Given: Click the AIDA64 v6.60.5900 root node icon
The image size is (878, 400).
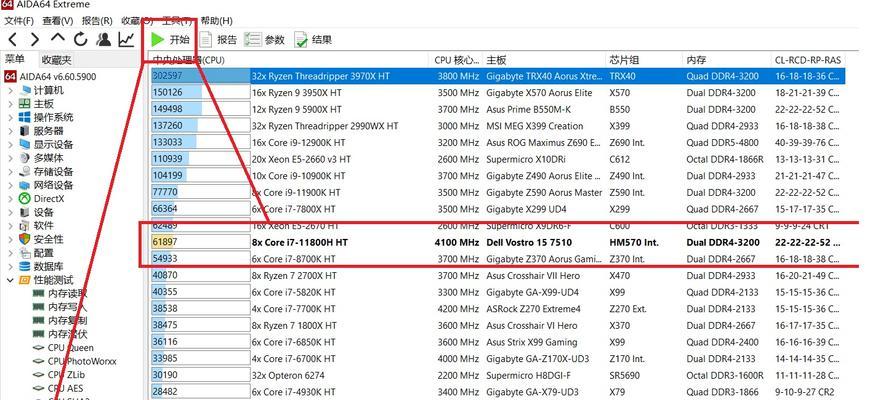Looking at the screenshot, I should [10, 76].
